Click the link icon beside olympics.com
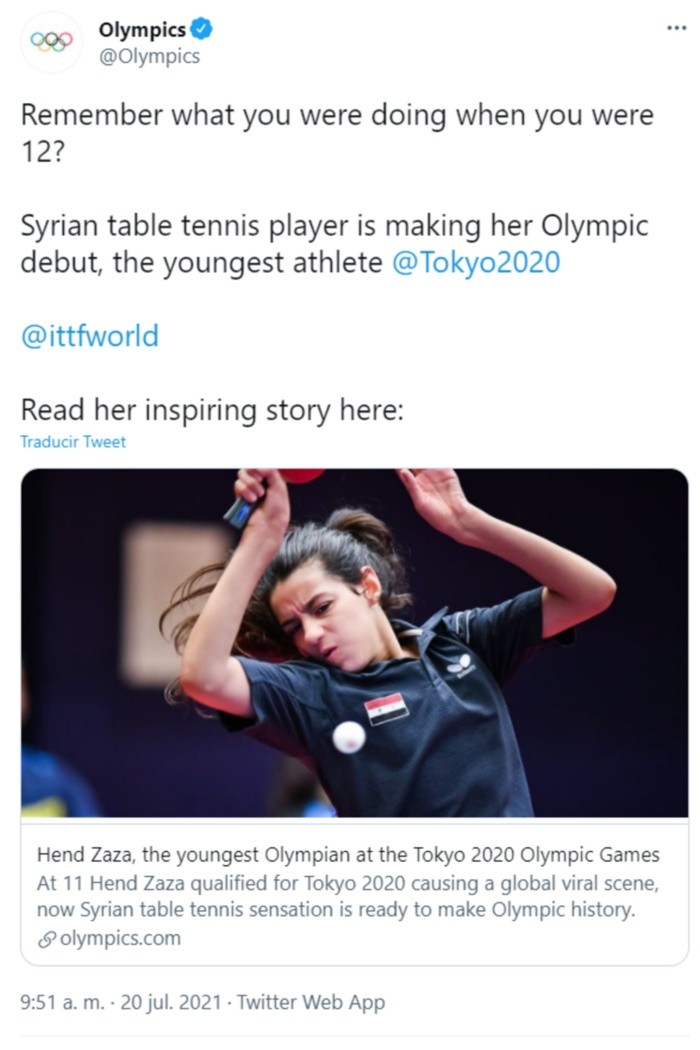This screenshot has width=700, height=1050. pos(46,940)
